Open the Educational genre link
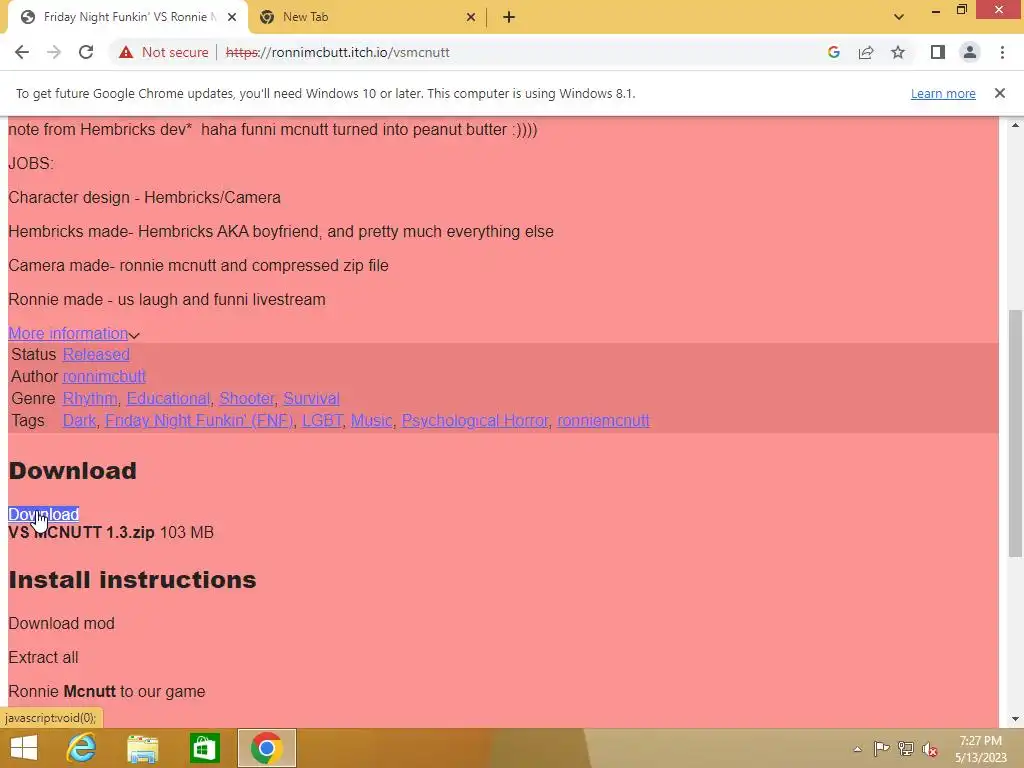This screenshot has width=1024, height=768. click(x=168, y=398)
